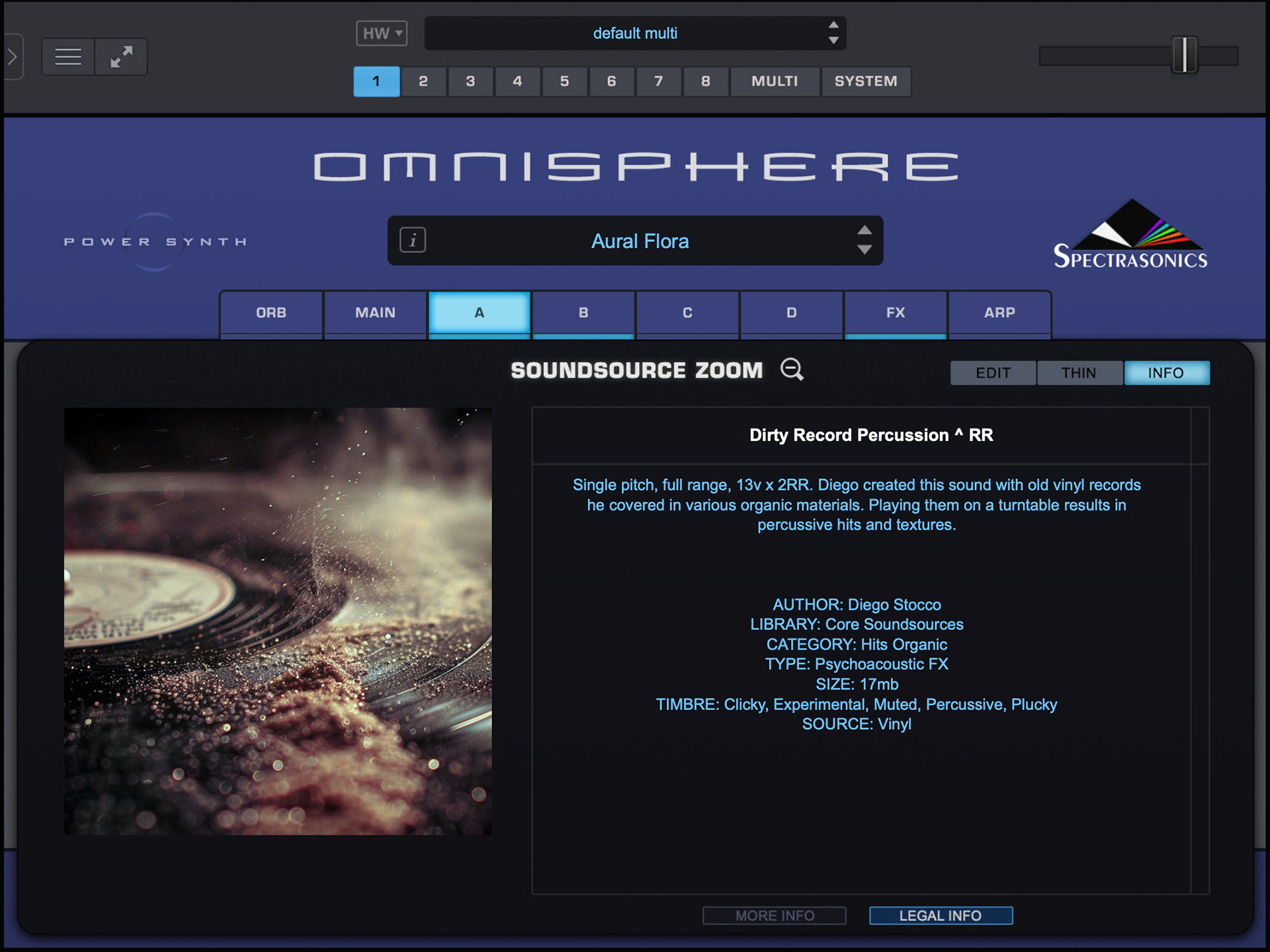Image resolution: width=1270 pixels, height=952 pixels.
Task: Click the Soundsource Zoom magnifier icon
Action: (x=792, y=370)
